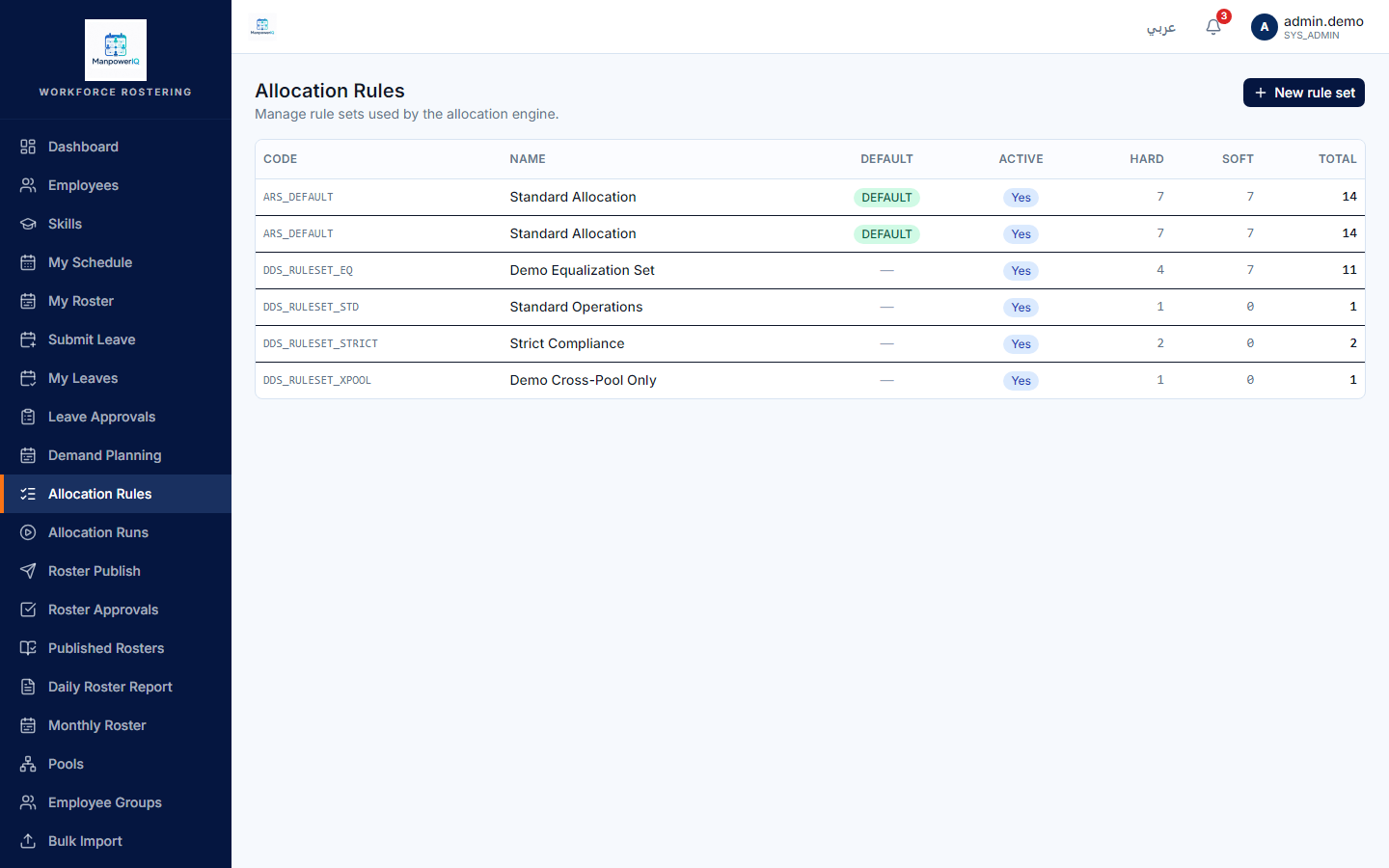Viewport: 1389px width, 868px height.
Task: Open Allocation Runs page
Action: tap(116, 532)
